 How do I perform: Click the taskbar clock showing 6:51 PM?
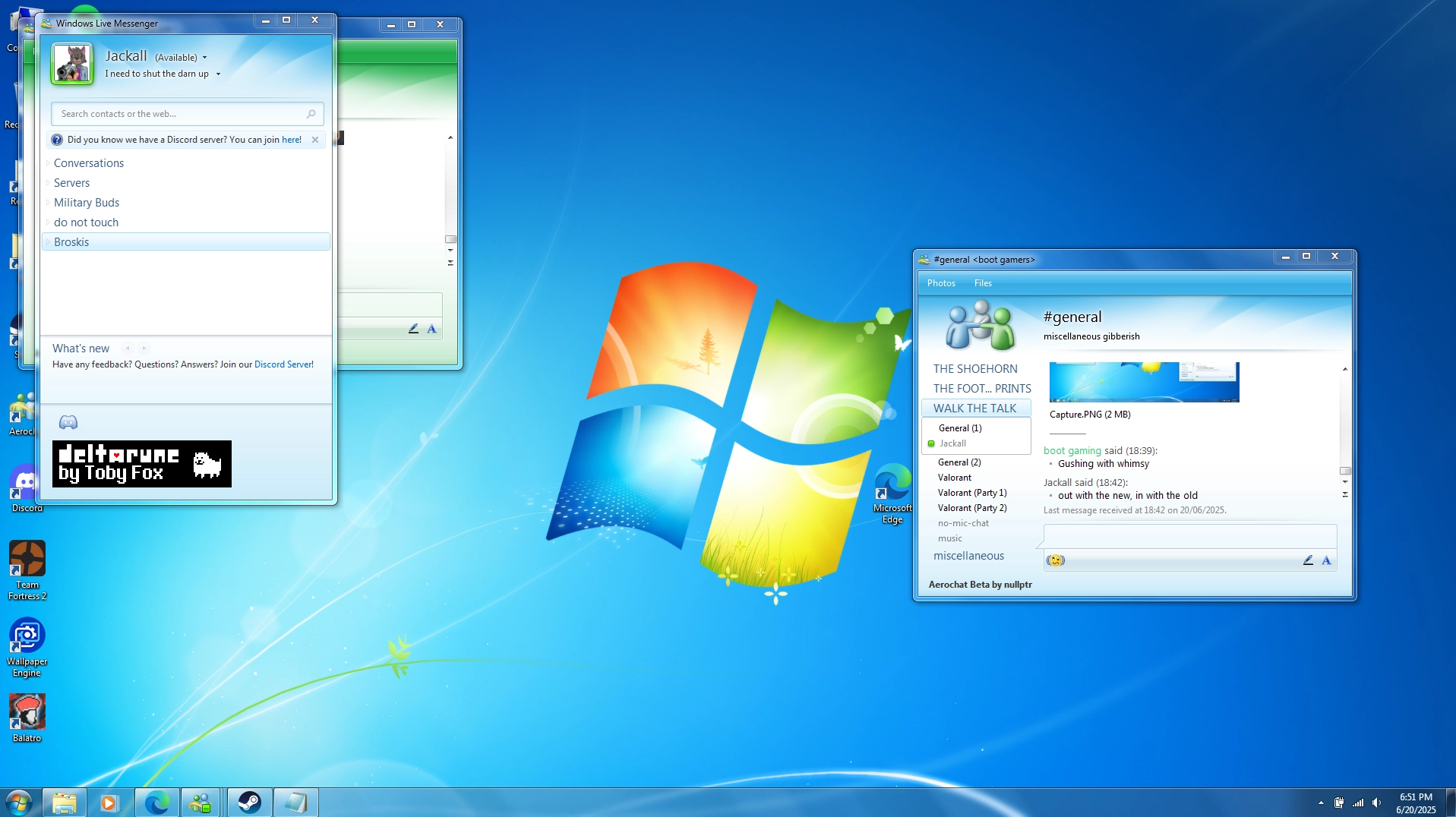[1416, 803]
